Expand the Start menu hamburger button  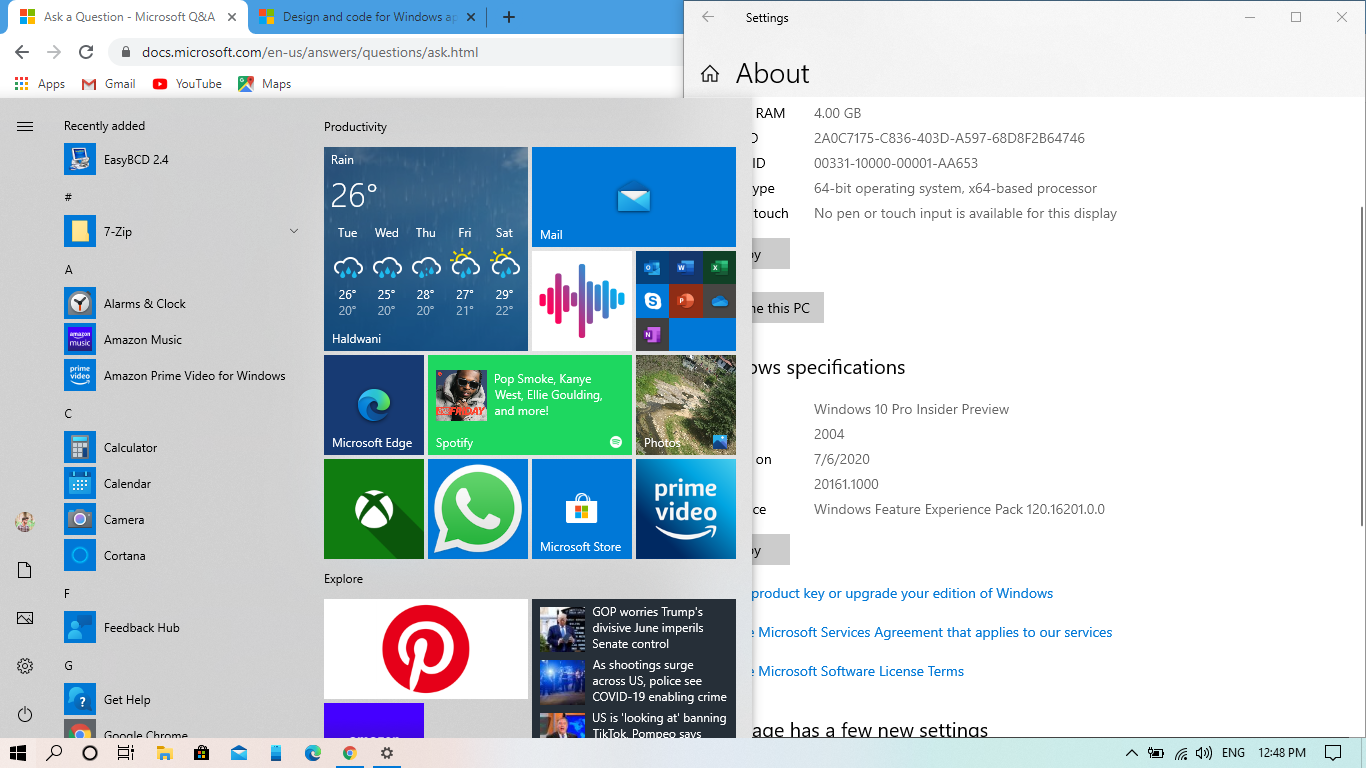25,126
